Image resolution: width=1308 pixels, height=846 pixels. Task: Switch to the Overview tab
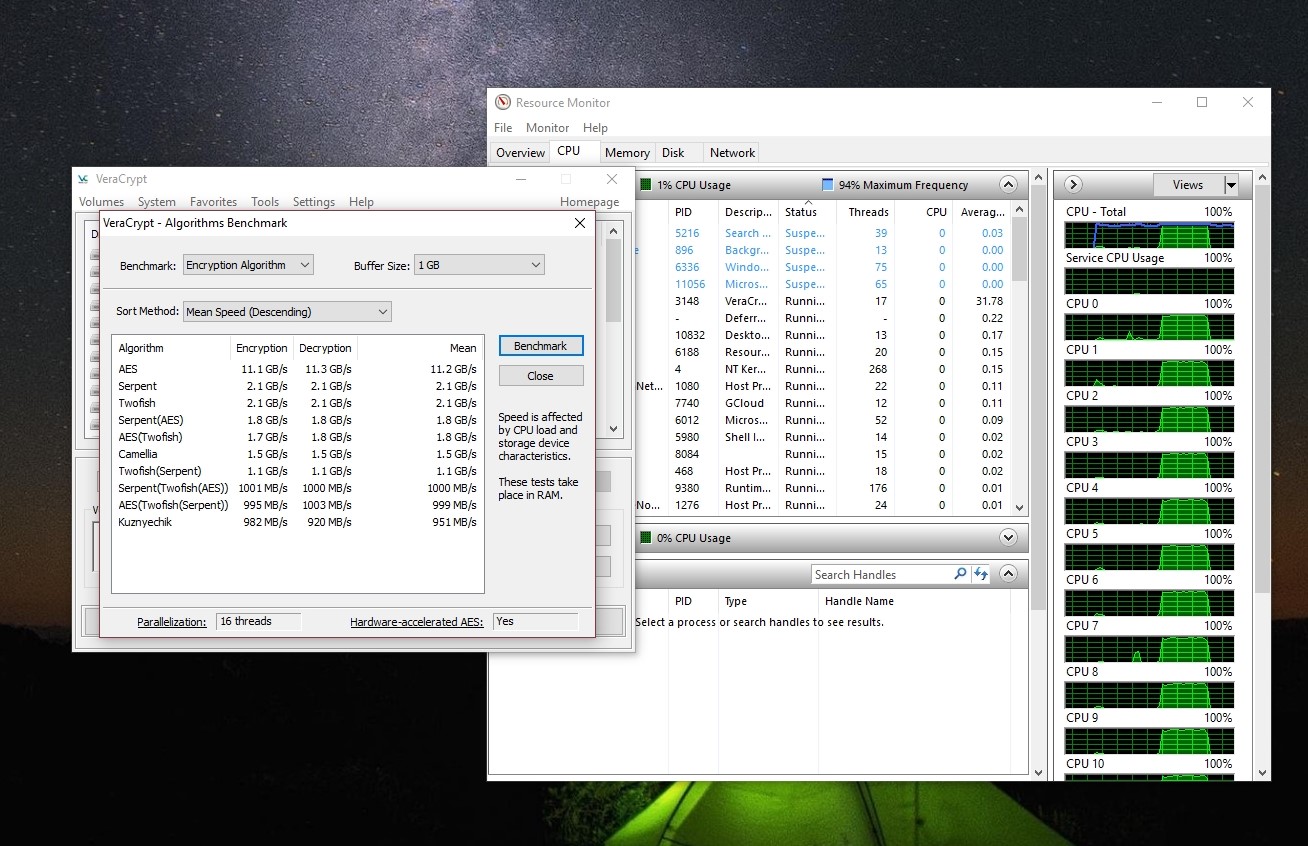[520, 153]
